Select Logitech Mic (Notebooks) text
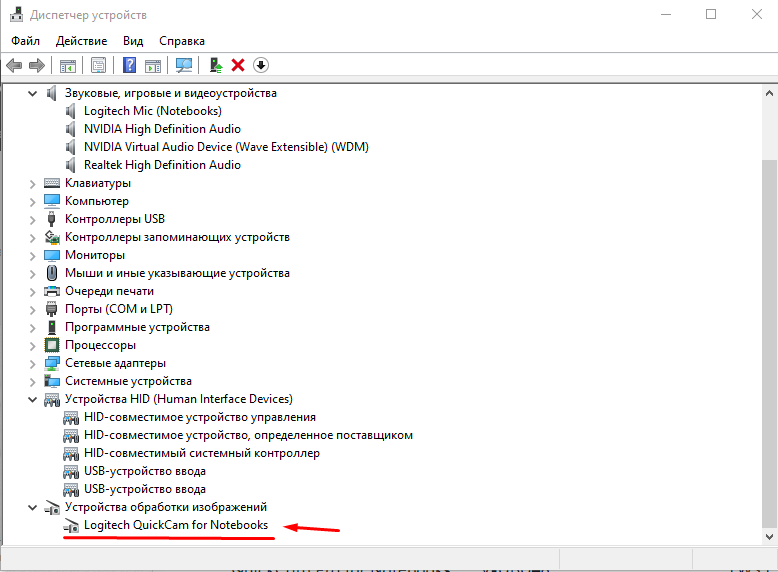 coord(153,111)
